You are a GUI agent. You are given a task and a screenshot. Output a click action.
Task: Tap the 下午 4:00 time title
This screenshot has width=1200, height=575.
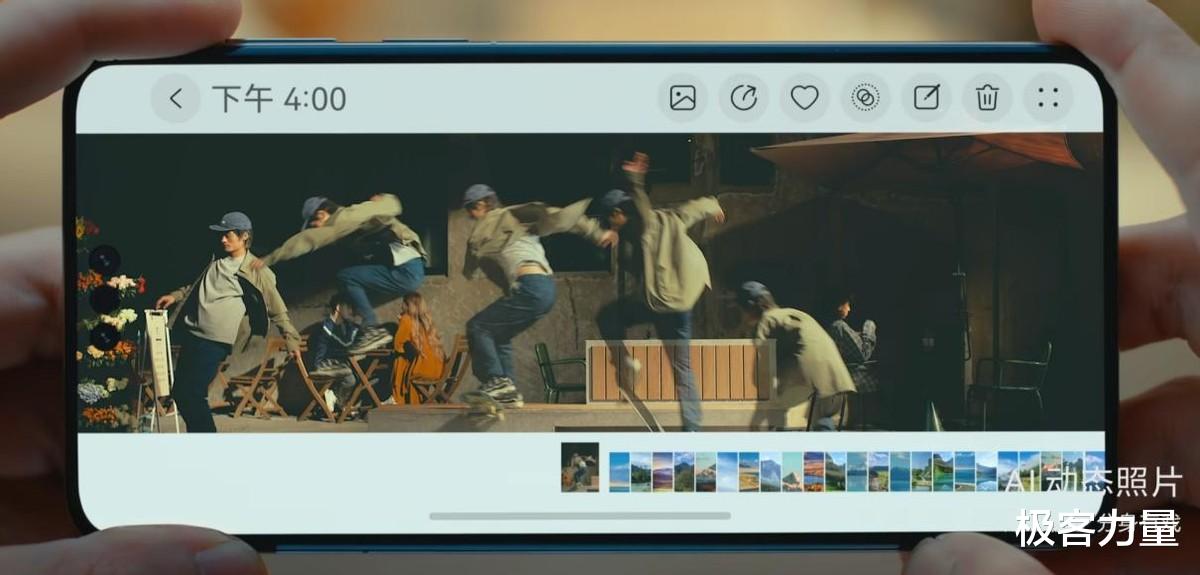(x=279, y=99)
